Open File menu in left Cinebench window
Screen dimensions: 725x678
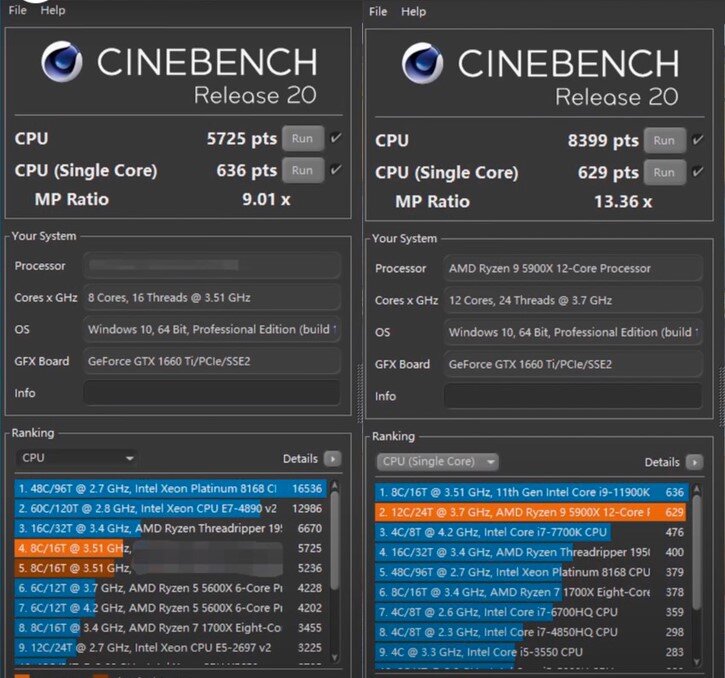(18, 10)
